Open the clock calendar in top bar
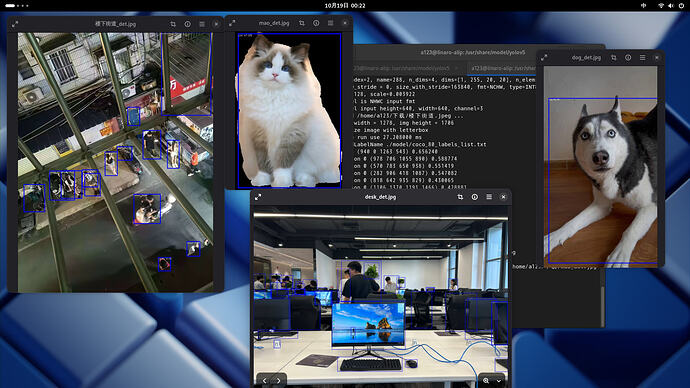Viewport: 690px width, 388px height. (x=345, y=6)
